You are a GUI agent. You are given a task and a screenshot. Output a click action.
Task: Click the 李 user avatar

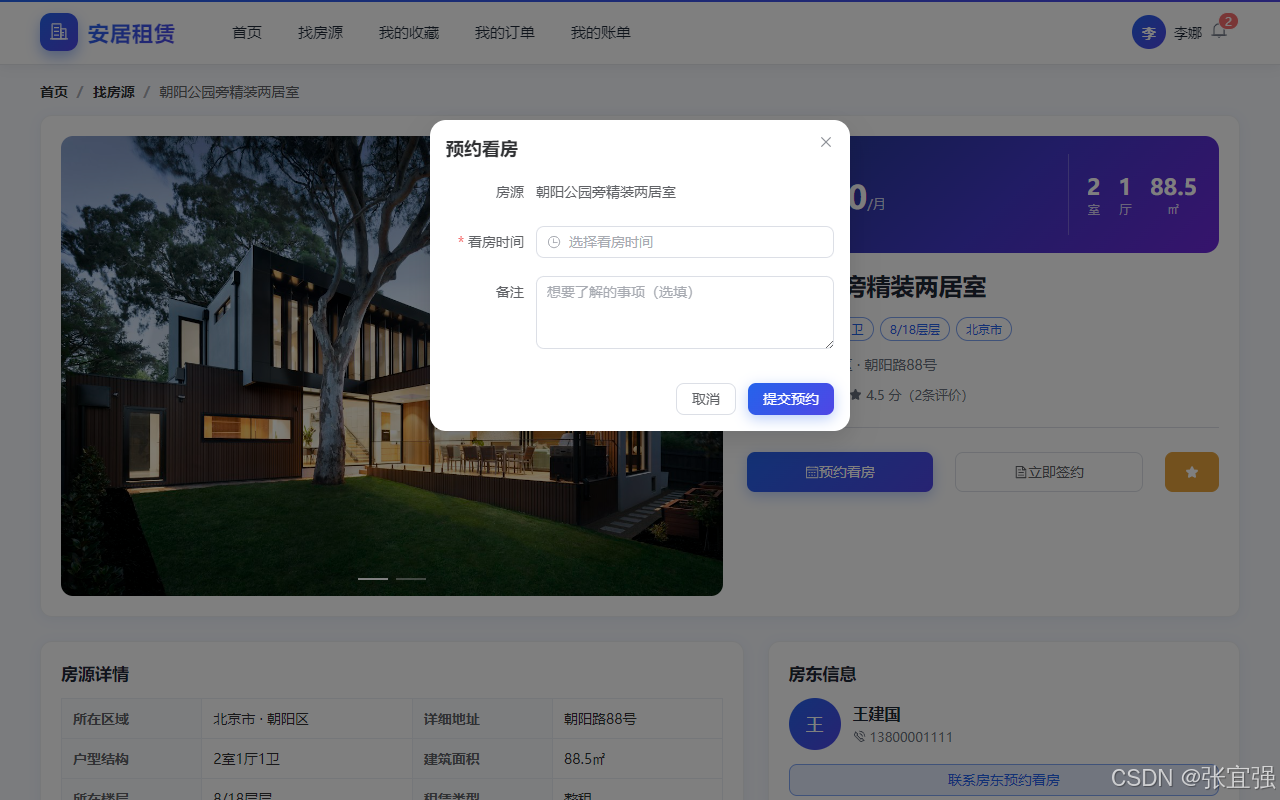1149,32
